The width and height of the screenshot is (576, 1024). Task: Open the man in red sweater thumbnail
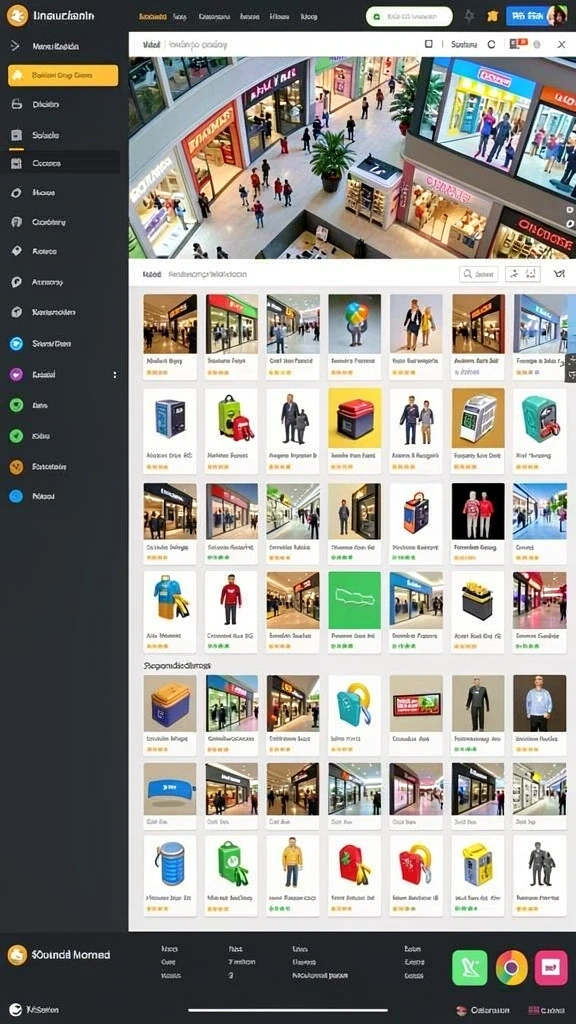(x=231, y=600)
